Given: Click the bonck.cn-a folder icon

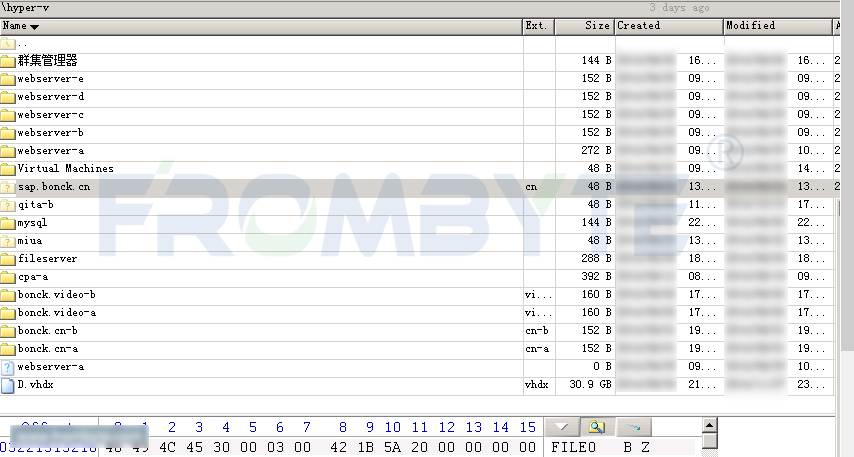Looking at the screenshot, I should click(x=8, y=349).
